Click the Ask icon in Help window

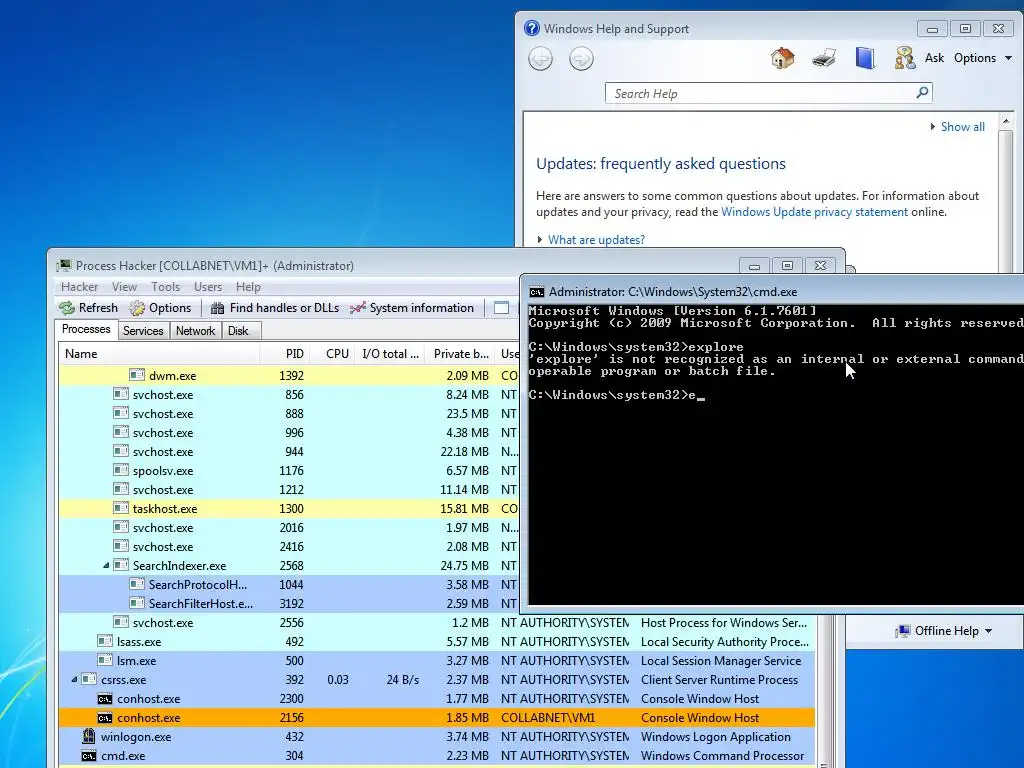(904, 58)
